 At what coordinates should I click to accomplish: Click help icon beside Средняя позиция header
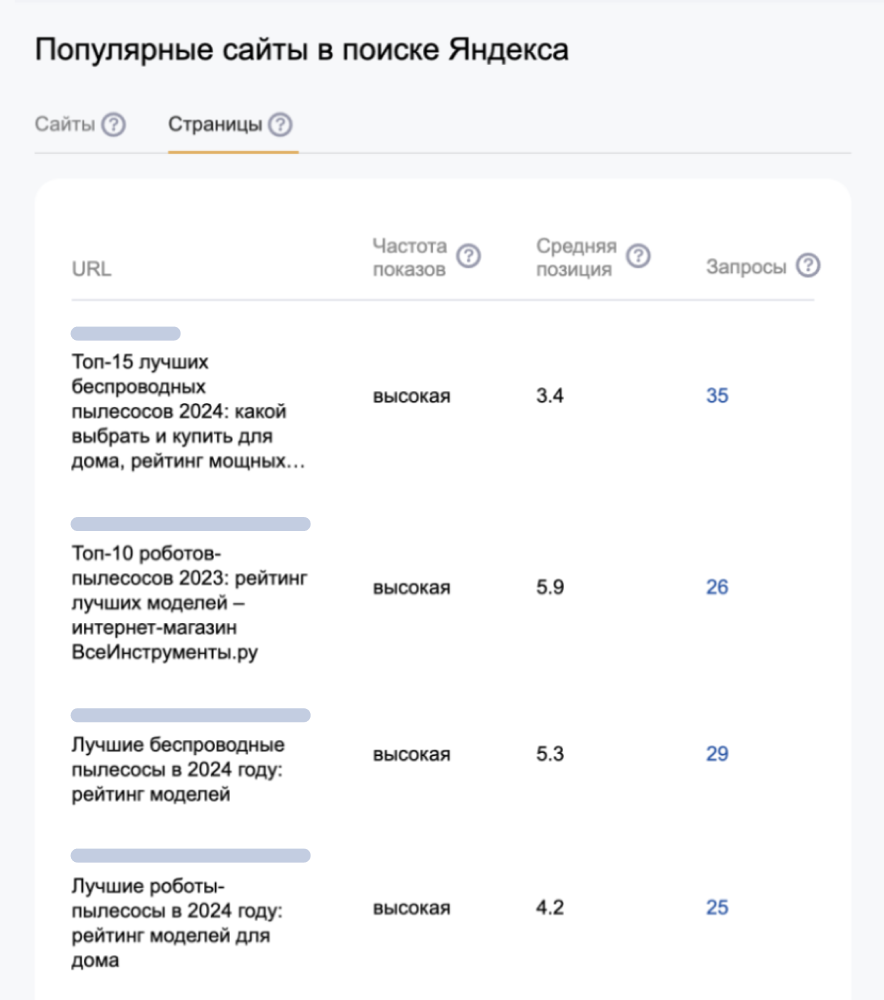(x=638, y=257)
